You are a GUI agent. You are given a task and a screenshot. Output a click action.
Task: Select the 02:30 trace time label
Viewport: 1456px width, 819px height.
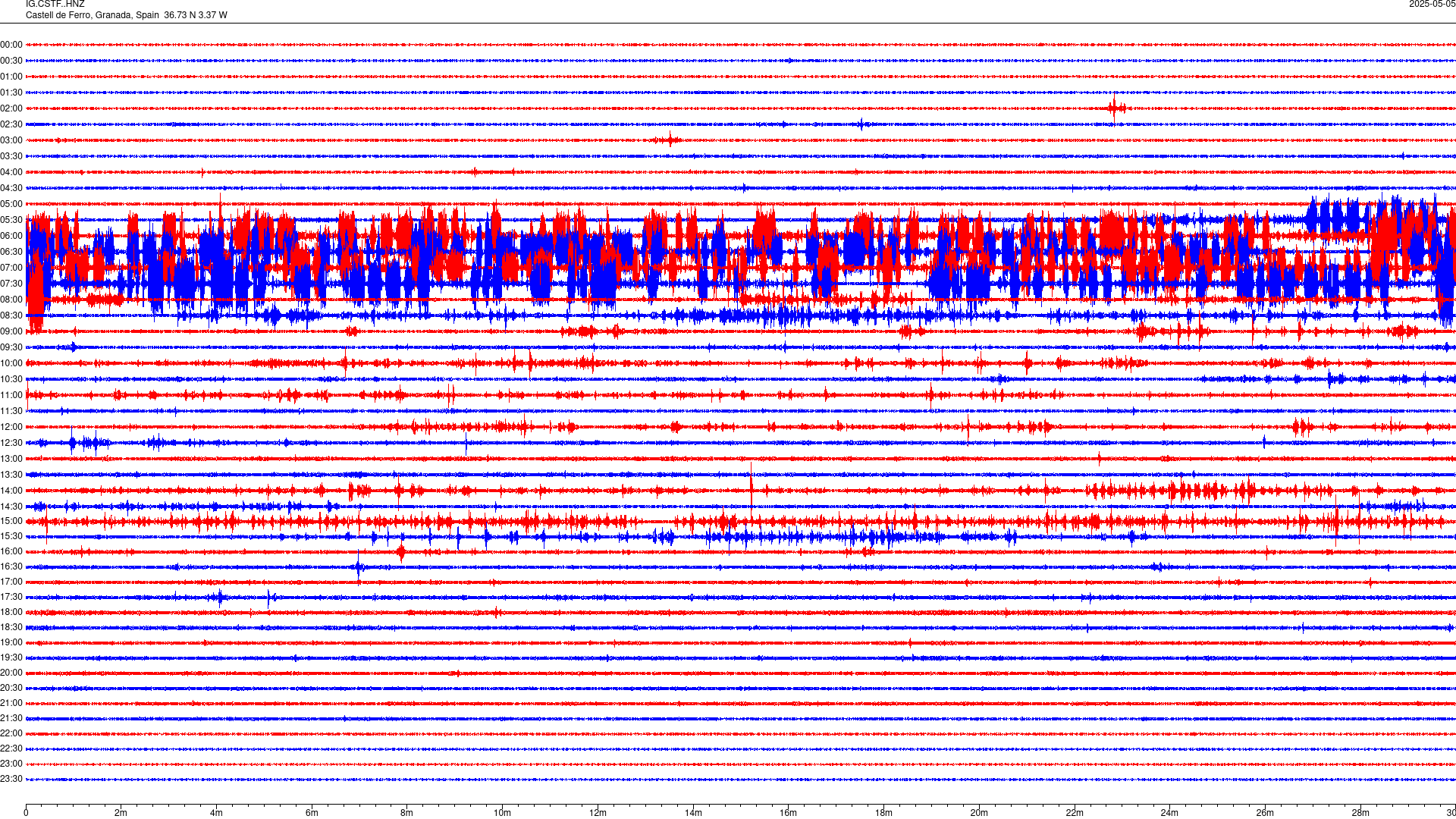(11, 124)
